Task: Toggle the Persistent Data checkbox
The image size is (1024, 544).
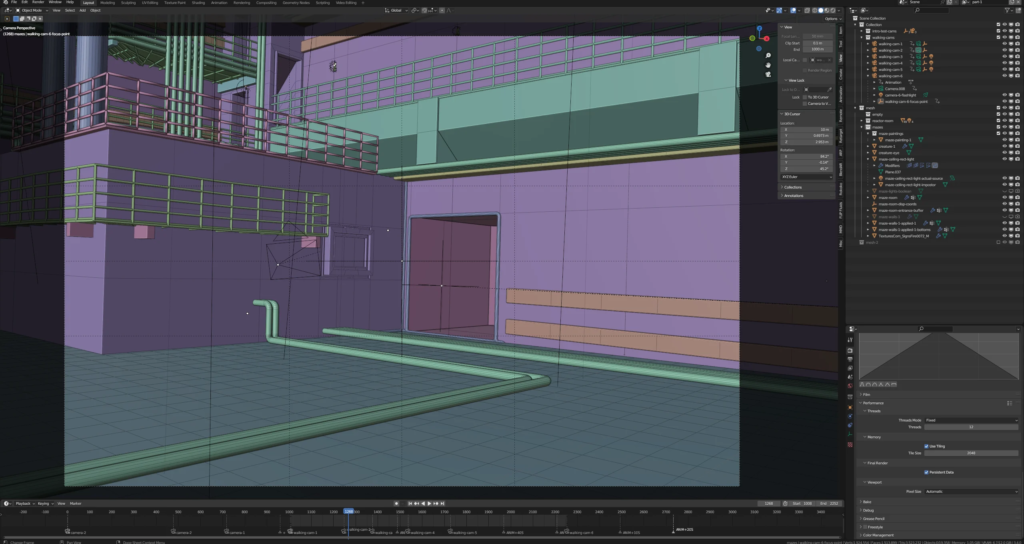Action: [926, 472]
